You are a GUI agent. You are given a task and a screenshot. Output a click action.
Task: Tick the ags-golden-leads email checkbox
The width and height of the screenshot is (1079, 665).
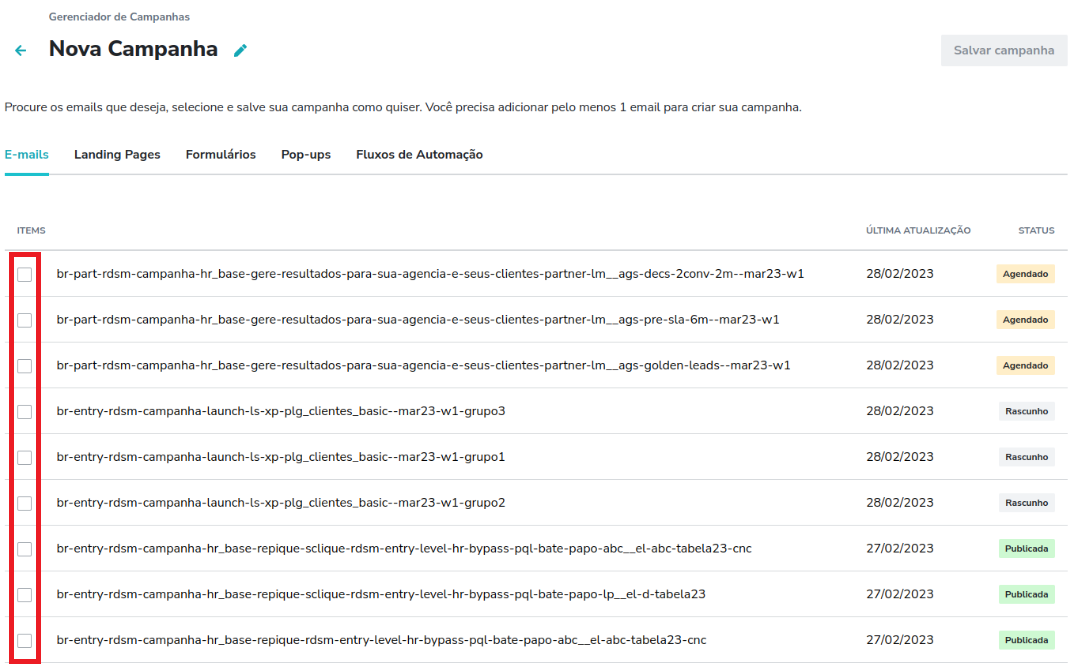coord(24,366)
